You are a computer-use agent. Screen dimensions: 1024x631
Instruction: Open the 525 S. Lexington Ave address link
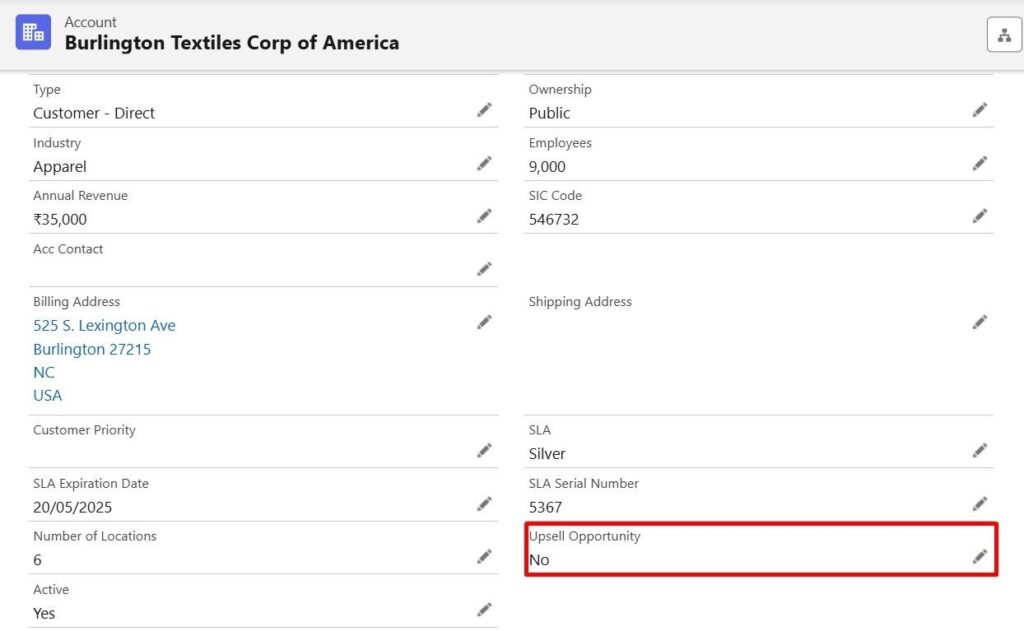[x=104, y=326]
